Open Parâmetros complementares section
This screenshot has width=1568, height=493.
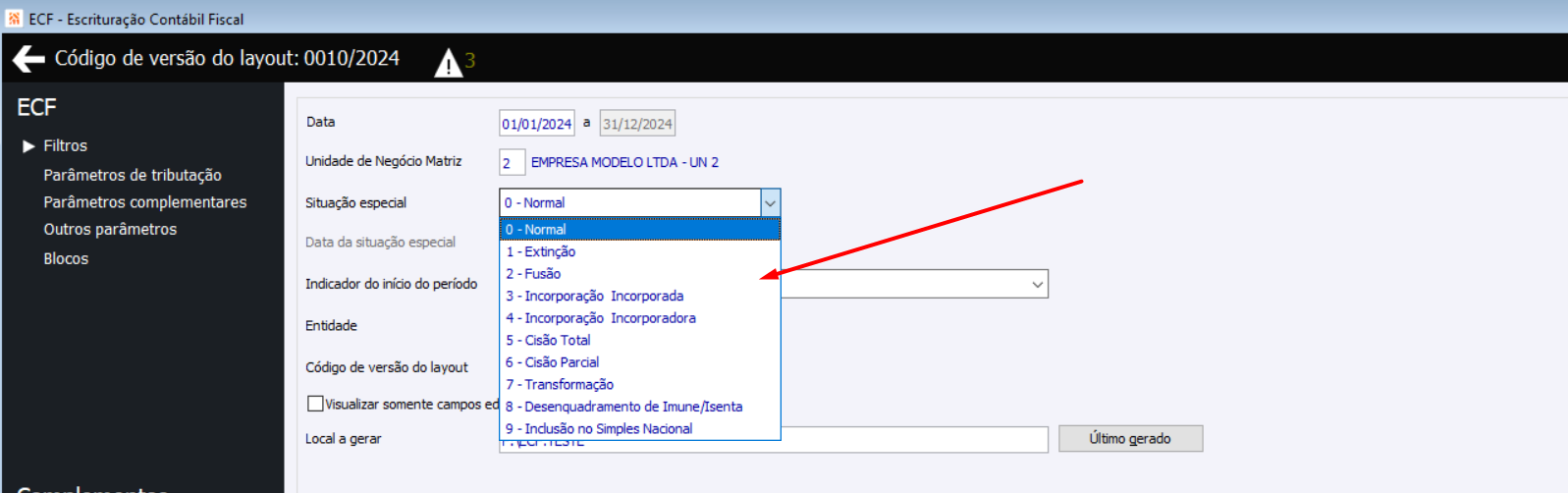pyautogui.click(x=145, y=202)
